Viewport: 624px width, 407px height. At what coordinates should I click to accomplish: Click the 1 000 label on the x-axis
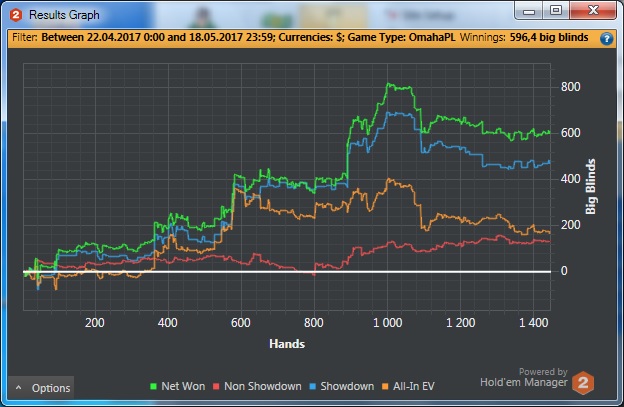[x=387, y=323]
